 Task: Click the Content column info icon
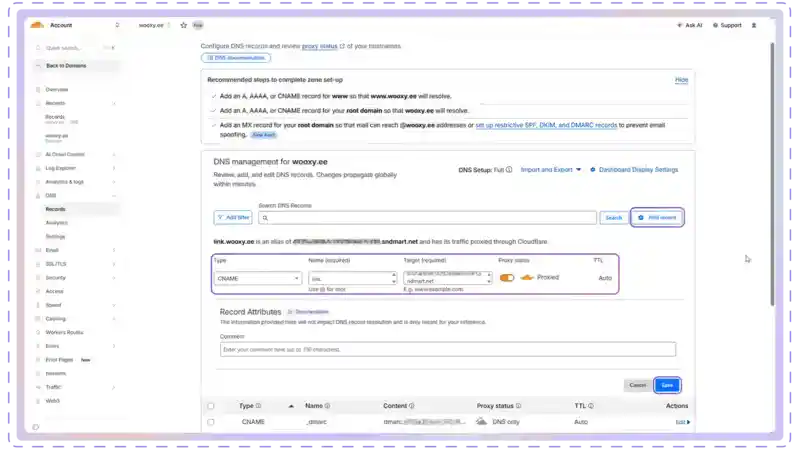tap(412, 406)
